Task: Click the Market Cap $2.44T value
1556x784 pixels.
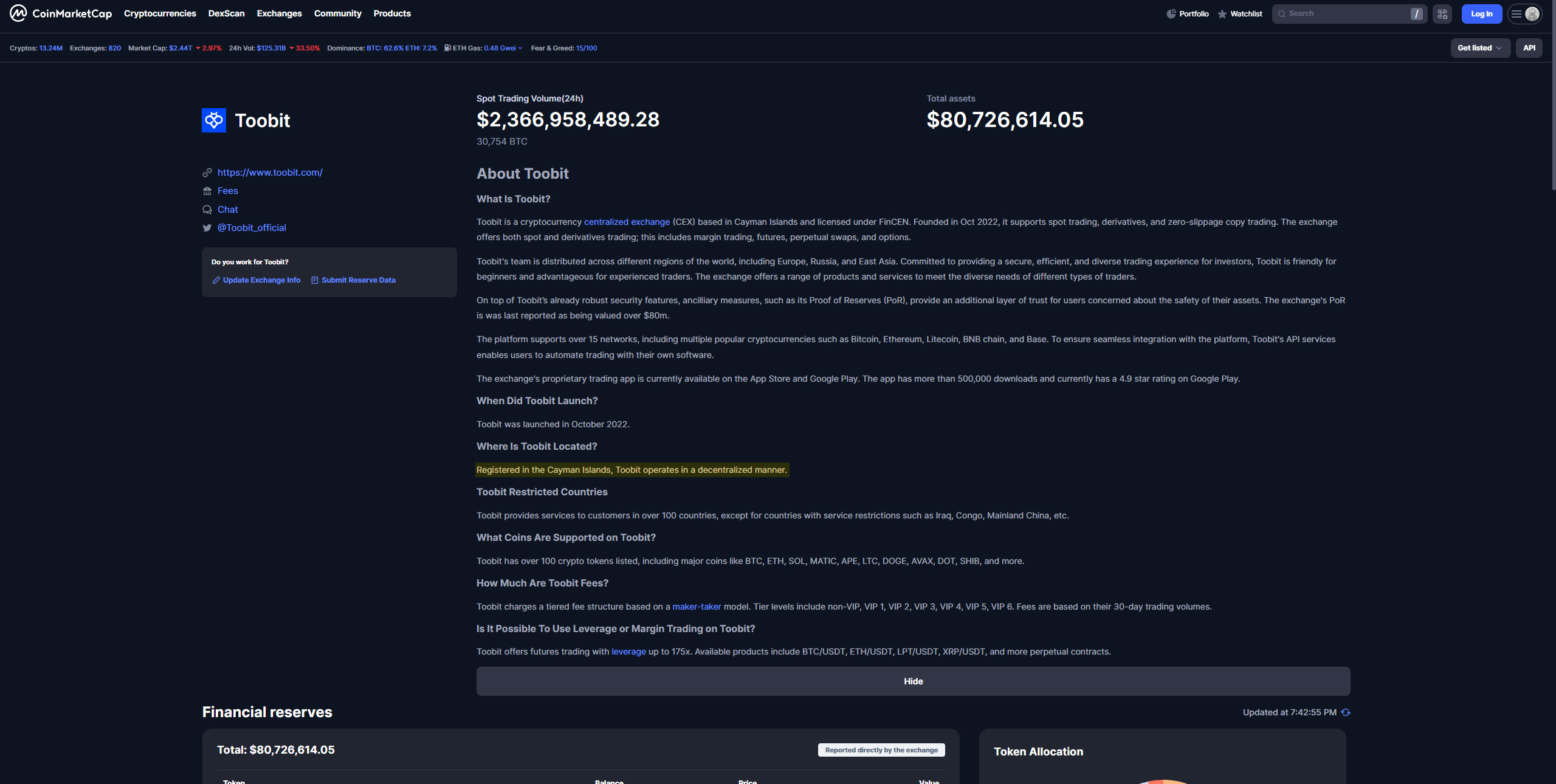Action: tap(181, 48)
